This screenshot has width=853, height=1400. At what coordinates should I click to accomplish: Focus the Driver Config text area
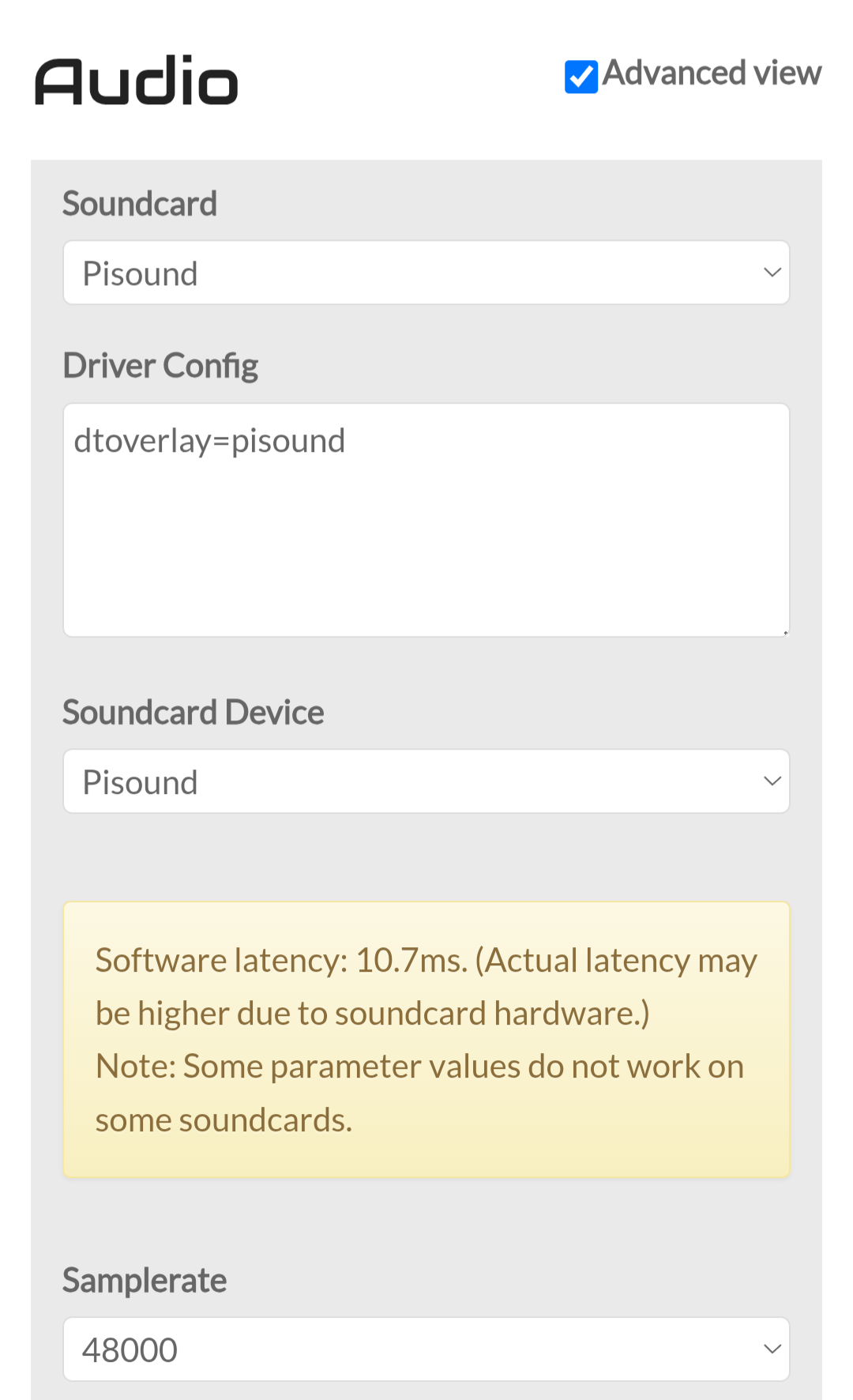pos(426,537)
